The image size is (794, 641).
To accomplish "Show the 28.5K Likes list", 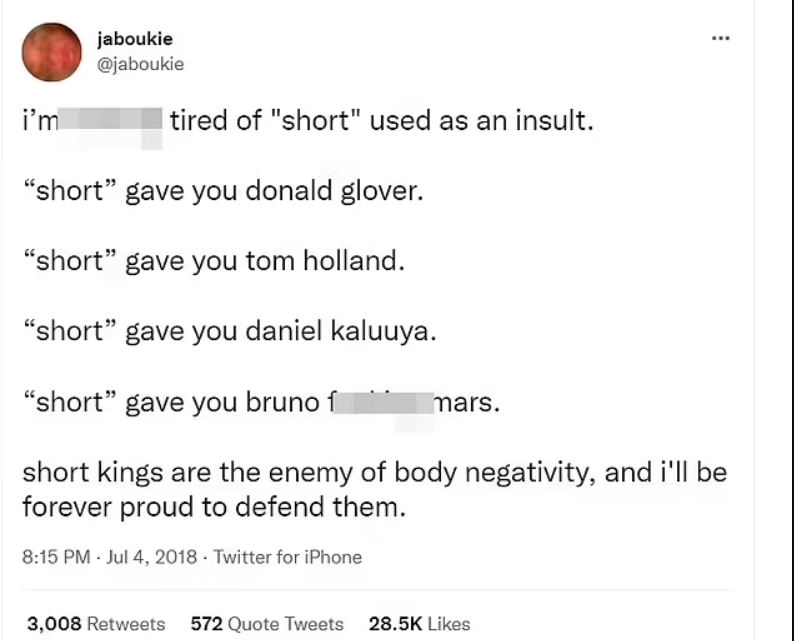I will [x=419, y=623].
